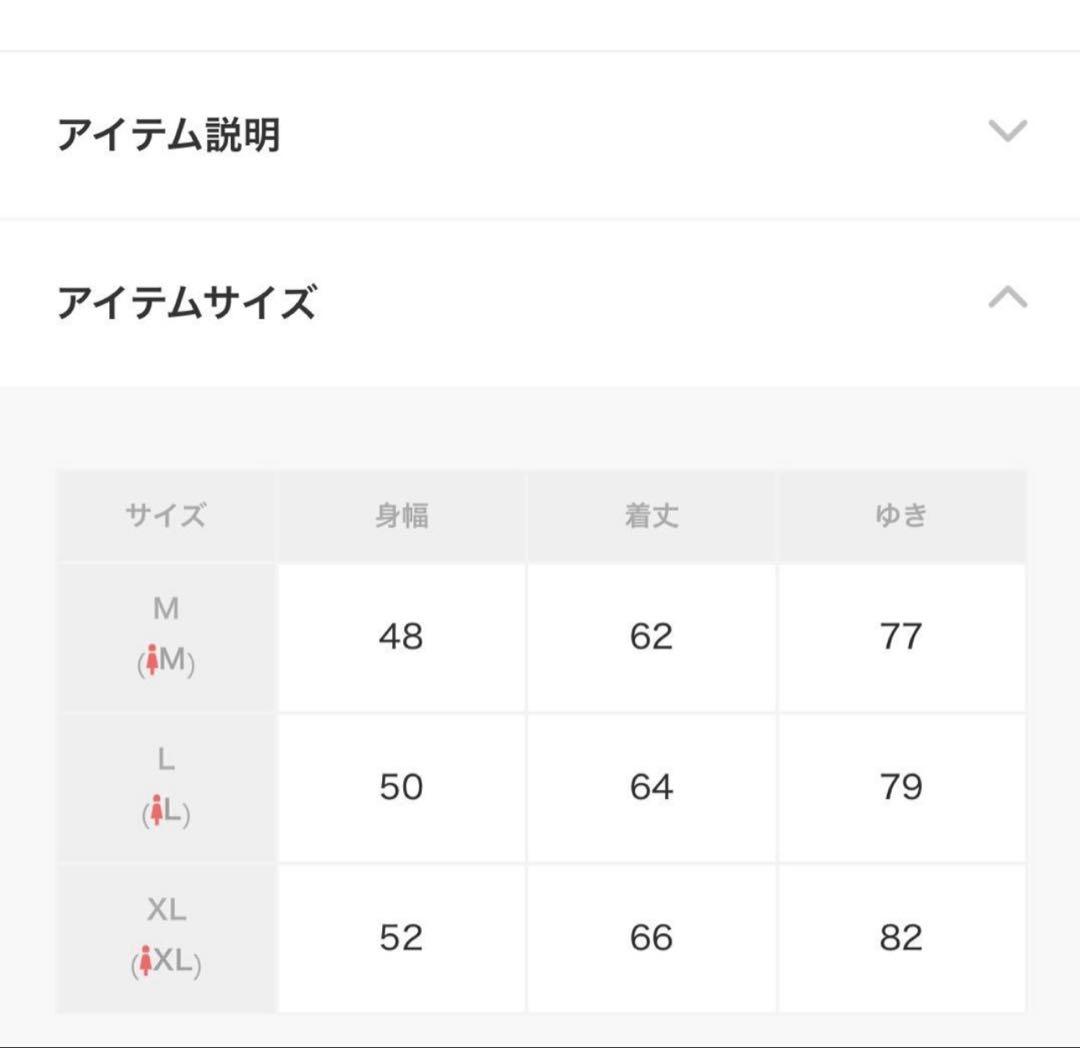Click the value 64 in the L row

[652, 787]
